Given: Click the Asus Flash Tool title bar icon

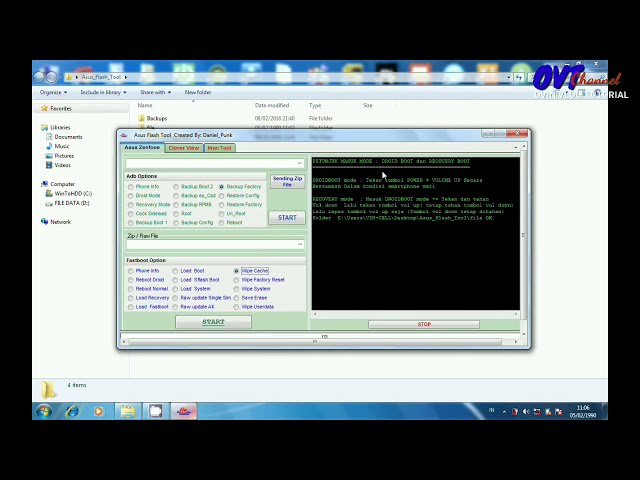Looking at the screenshot, I should [x=124, y=135].
